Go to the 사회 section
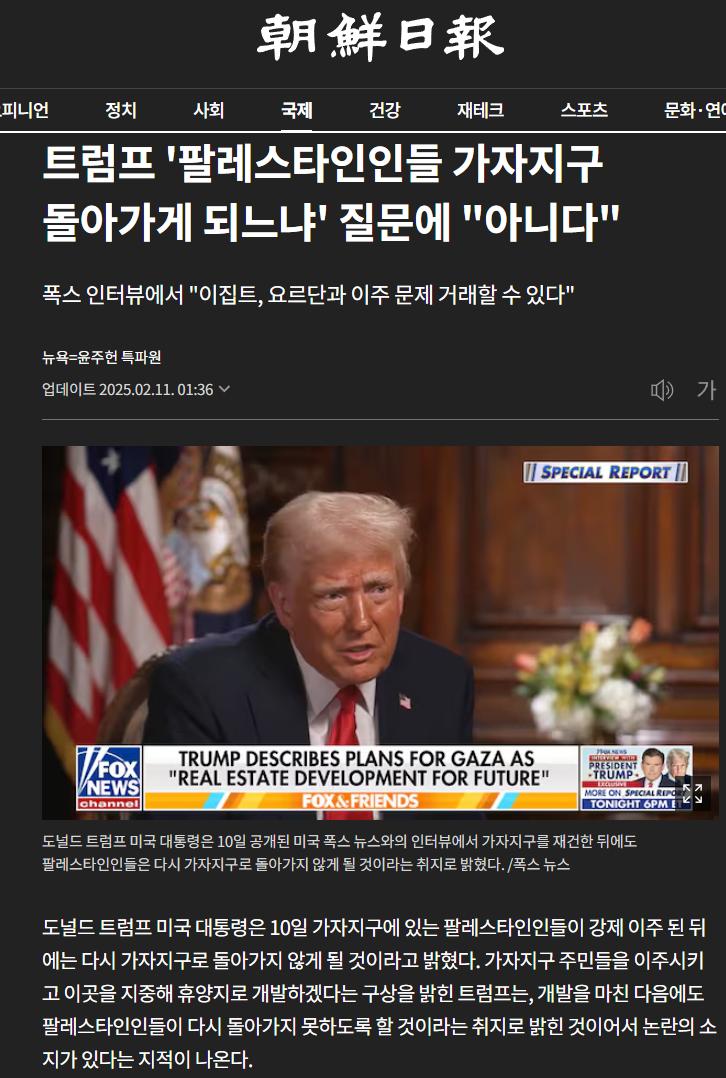 point(208,110)
